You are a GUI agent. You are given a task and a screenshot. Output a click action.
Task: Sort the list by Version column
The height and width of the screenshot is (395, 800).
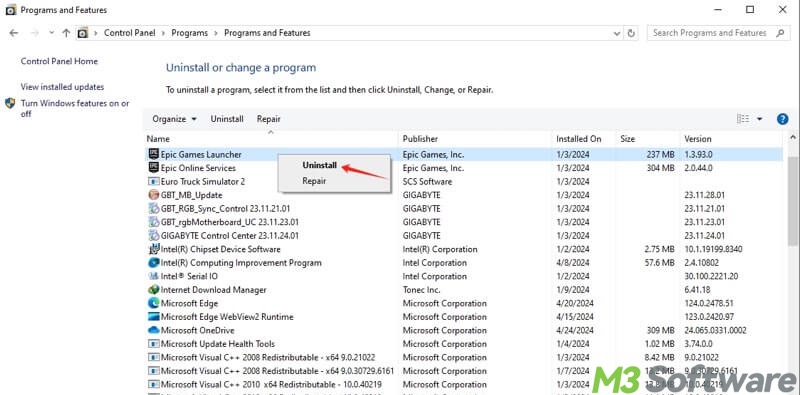[x=732, y=139]
